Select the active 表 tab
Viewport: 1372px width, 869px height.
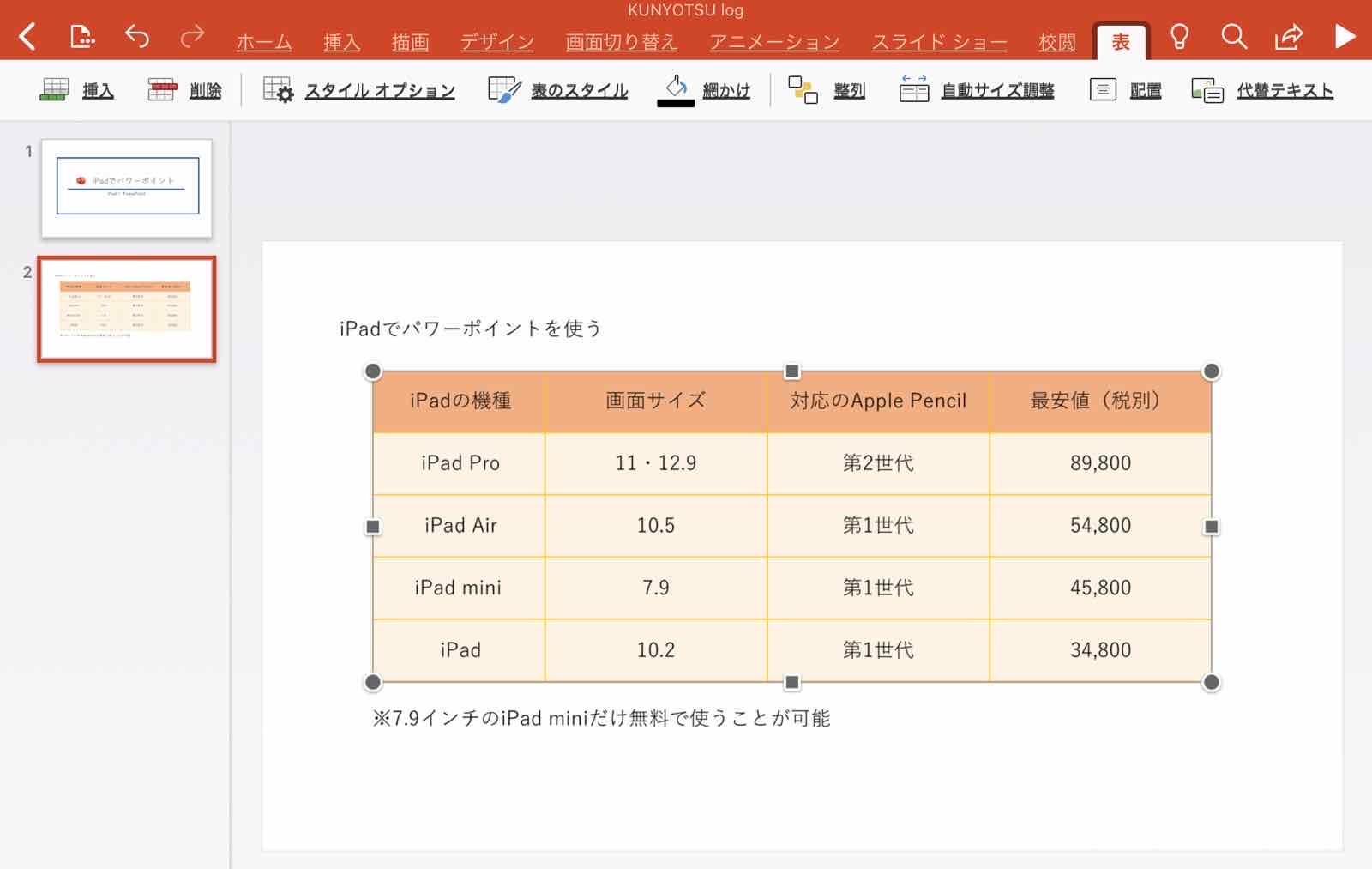[x=1121, y=42]
